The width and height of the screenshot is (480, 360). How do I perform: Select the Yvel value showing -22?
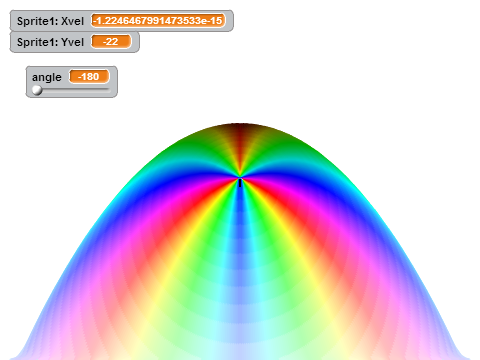[111, 42]
